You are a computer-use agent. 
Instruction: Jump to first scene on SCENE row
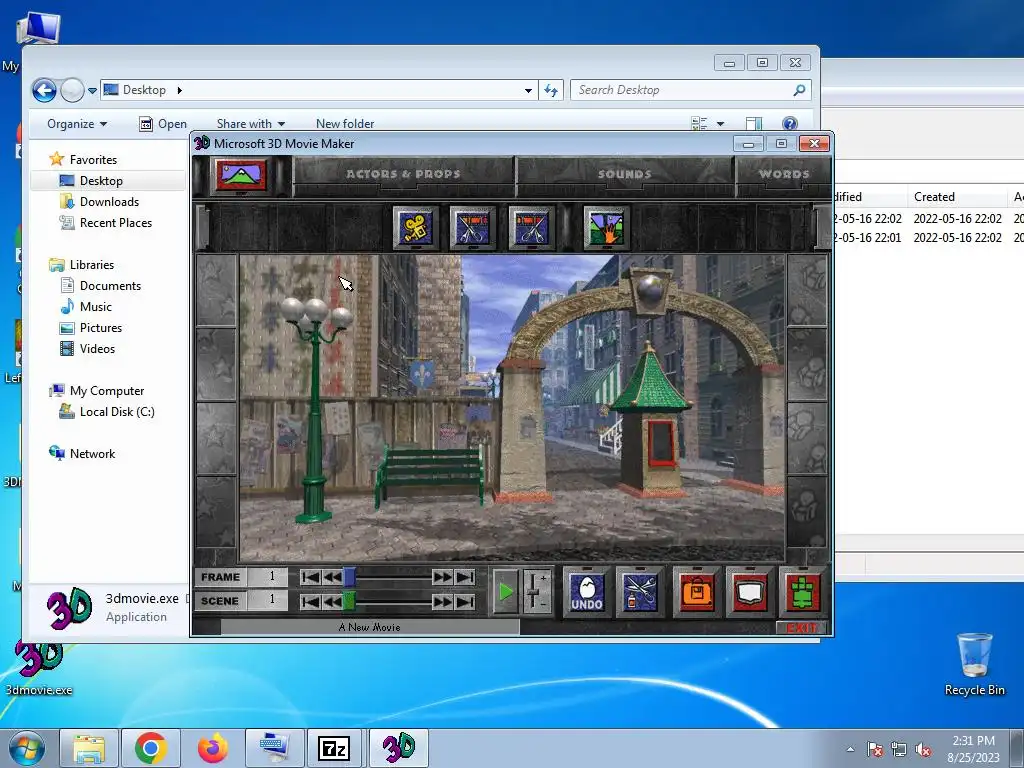coord(310,601)
